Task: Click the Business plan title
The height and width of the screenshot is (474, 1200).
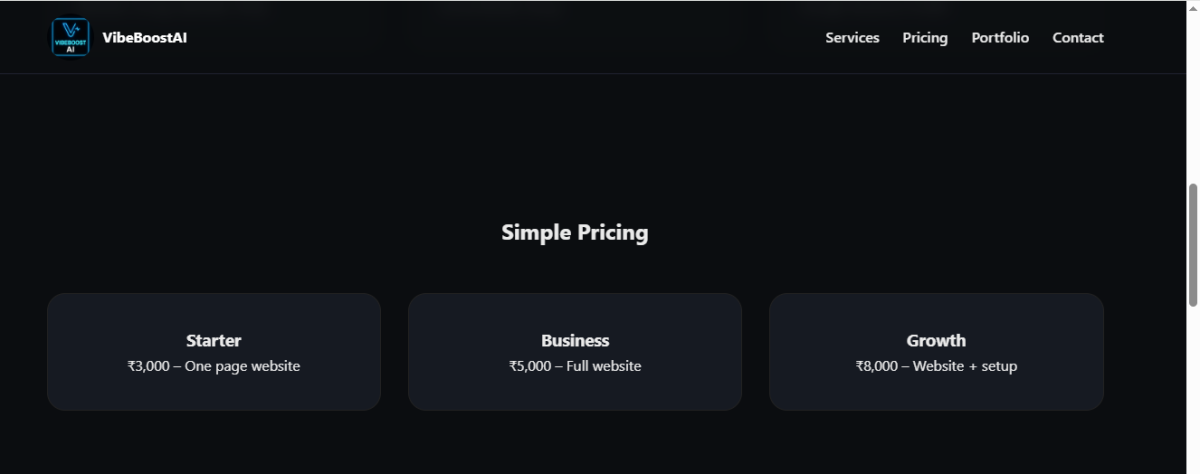Action: tap(575, 340)
